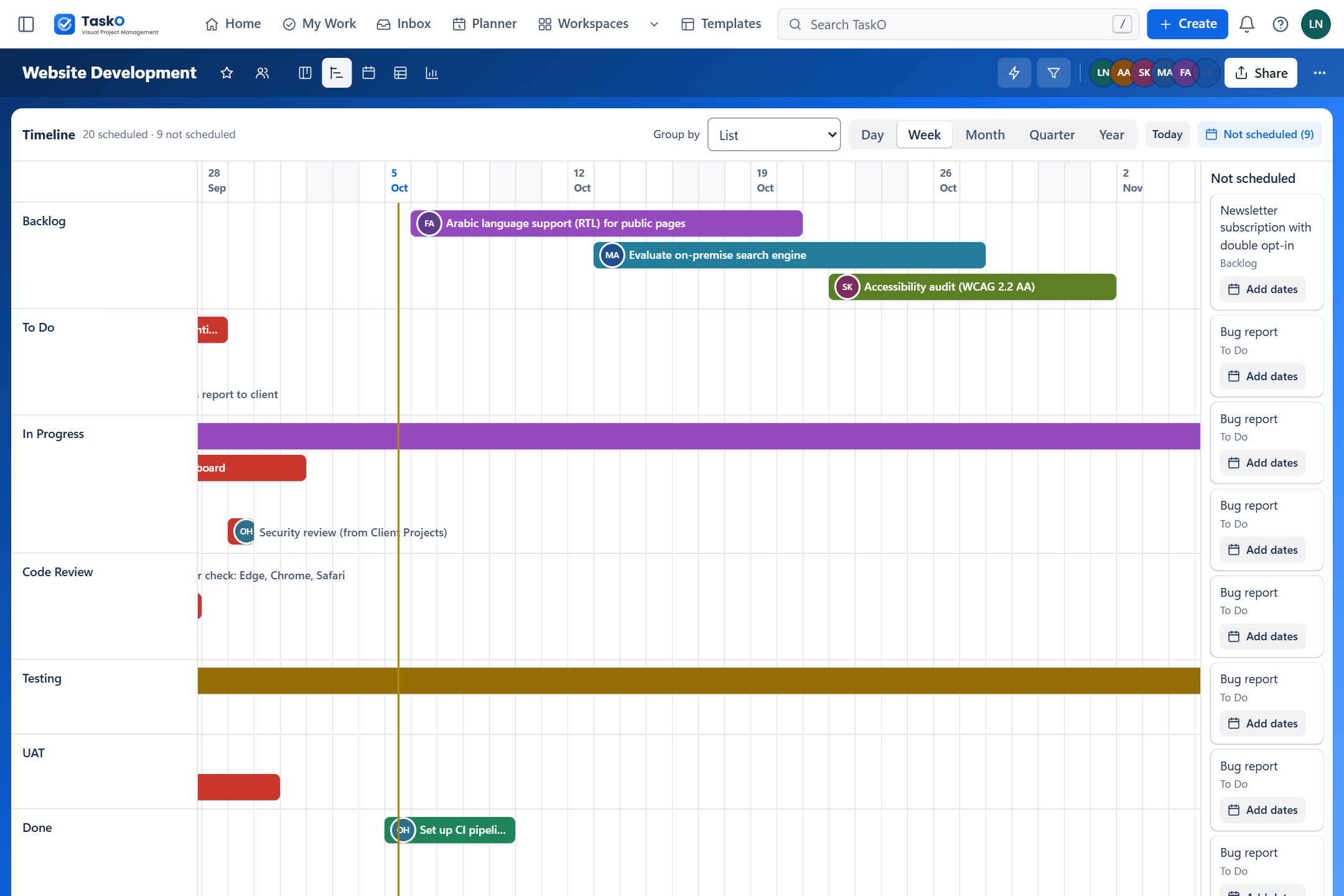
Task: Expand the Workspaces chevron
Action: (654, 24)
